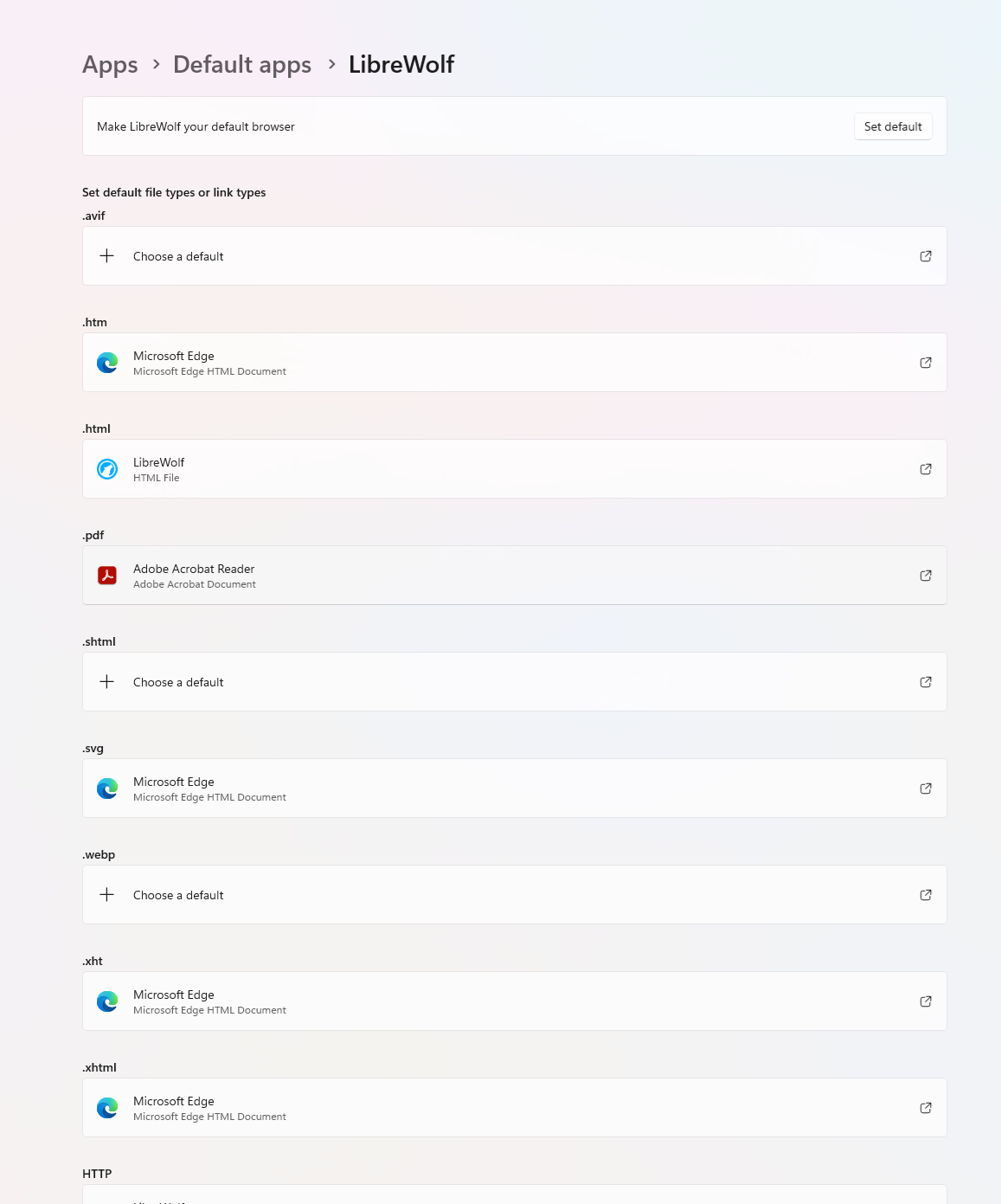Click the plus icon for .avif
1001x1204 pixels.
pos(107,256)
